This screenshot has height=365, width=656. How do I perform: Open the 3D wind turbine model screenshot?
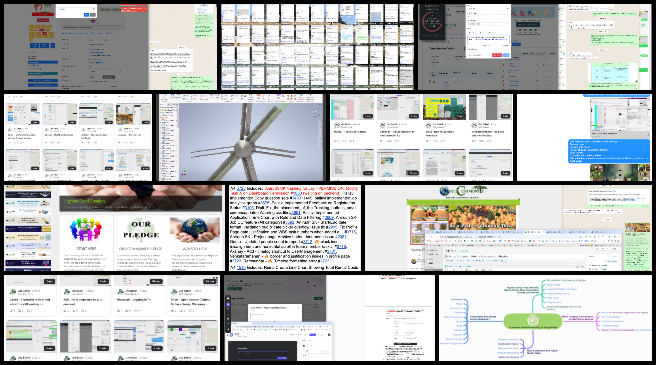point(241,137)
